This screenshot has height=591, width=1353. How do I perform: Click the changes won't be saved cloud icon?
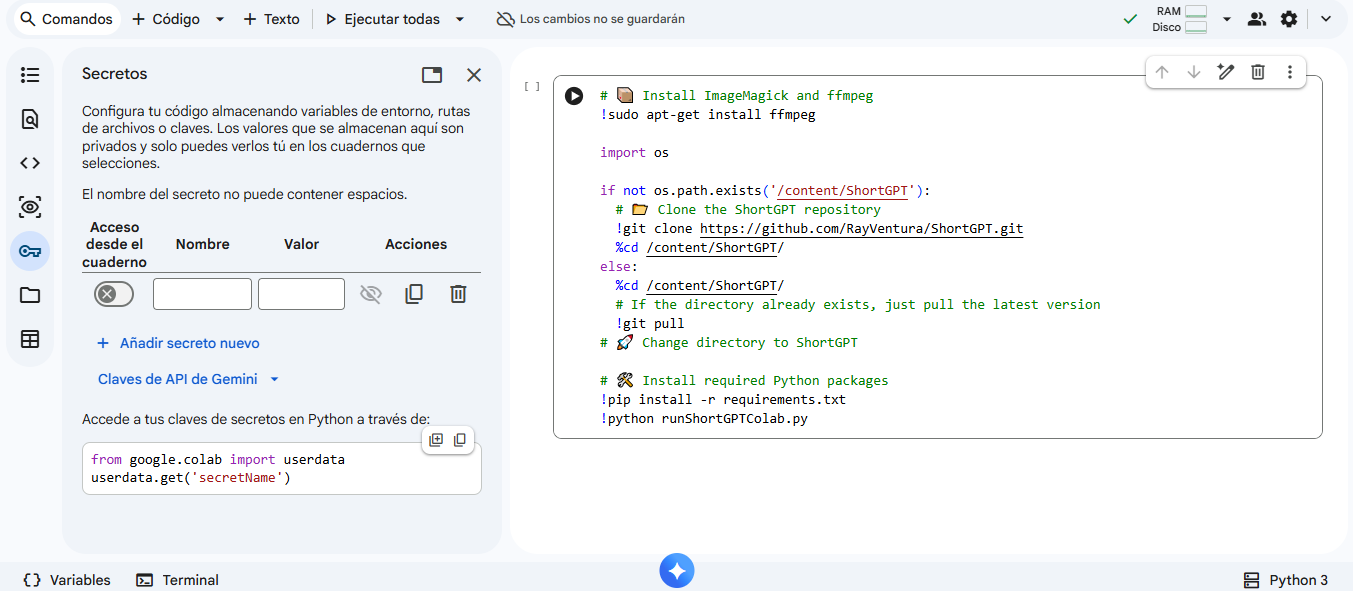(x=506, y=19)
